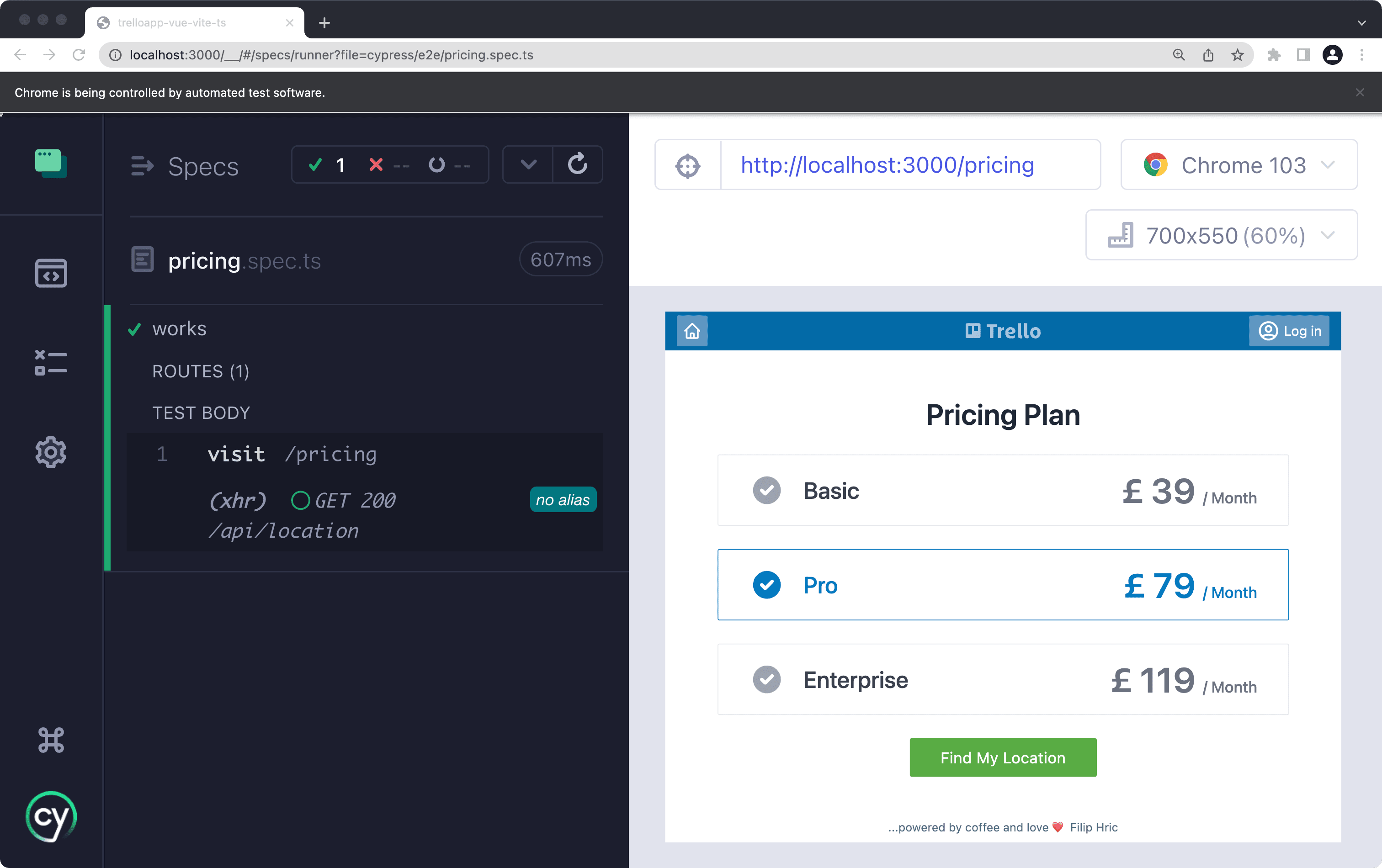Click the Trello home icon

pyautogui.click(x=692, y=331)
